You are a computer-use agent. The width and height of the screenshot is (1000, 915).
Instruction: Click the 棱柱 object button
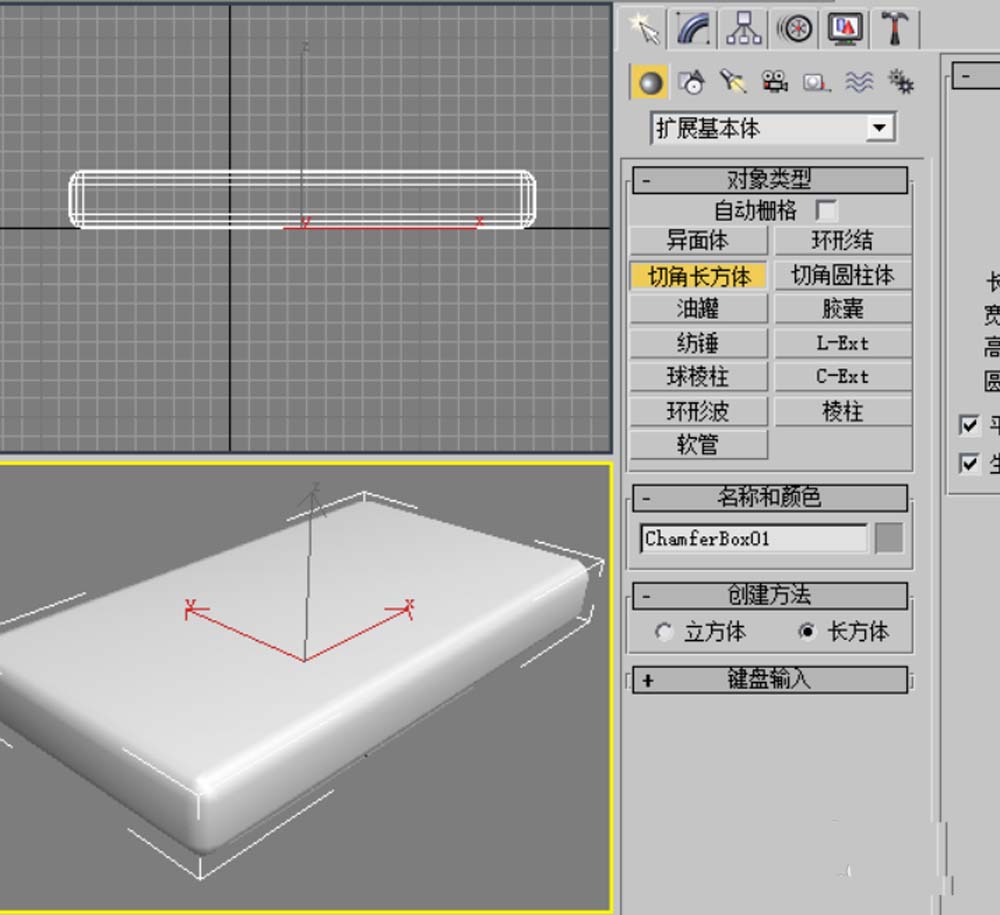(x=842, y=411)
